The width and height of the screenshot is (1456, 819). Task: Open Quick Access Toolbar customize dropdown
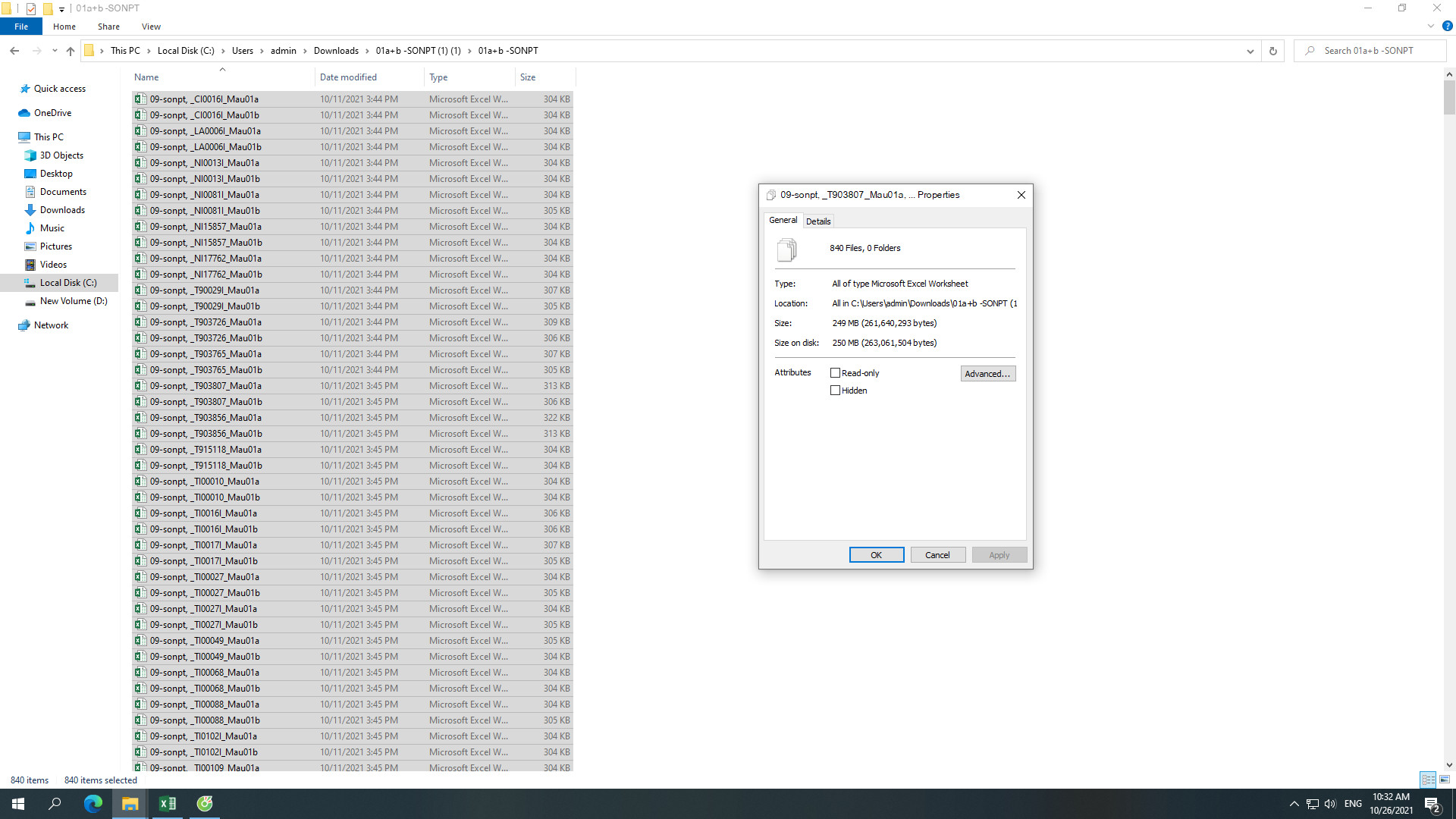tap(61, 9)
